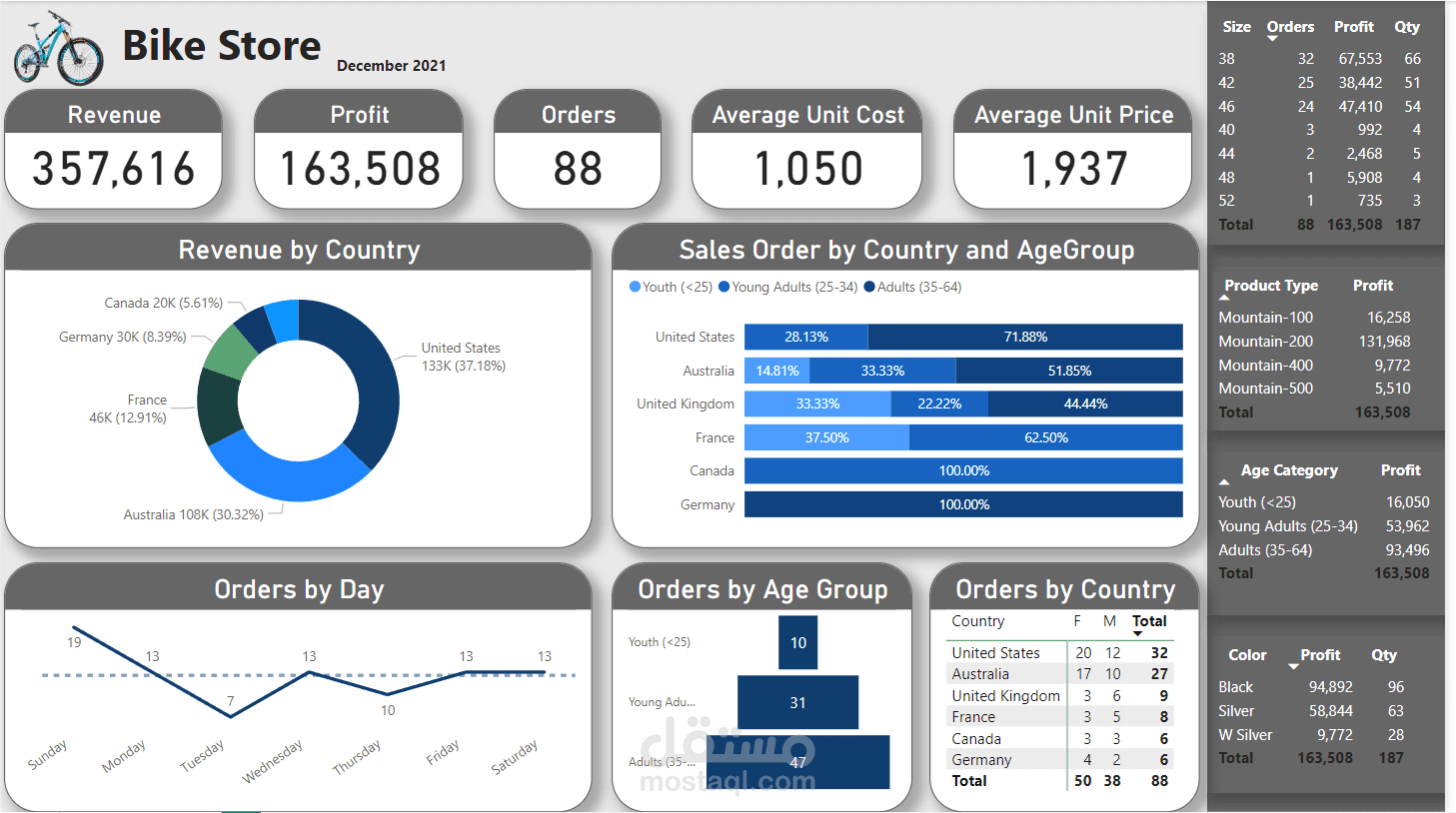Screen dimensions: 1456x813
Task: Click United Kingdom 22.22% bar segment
Action: tap(939, 404)
